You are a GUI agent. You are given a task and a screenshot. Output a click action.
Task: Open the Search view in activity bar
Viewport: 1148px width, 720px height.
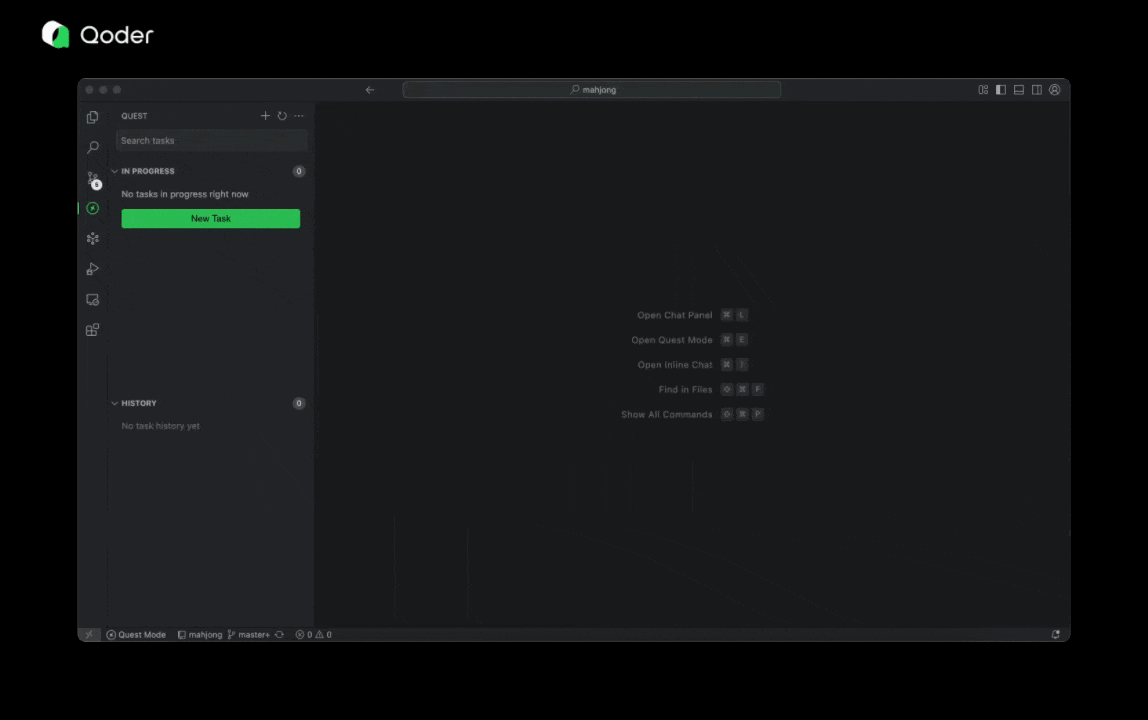coord(92,147)
